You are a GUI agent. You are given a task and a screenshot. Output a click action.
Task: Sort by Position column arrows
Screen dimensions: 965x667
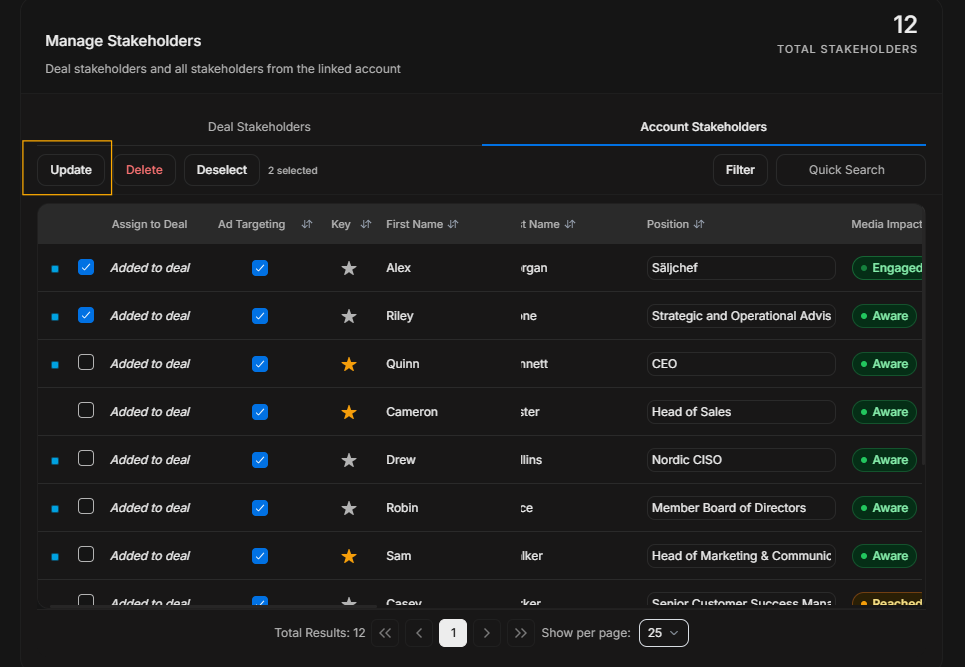[x=699, y=225]
